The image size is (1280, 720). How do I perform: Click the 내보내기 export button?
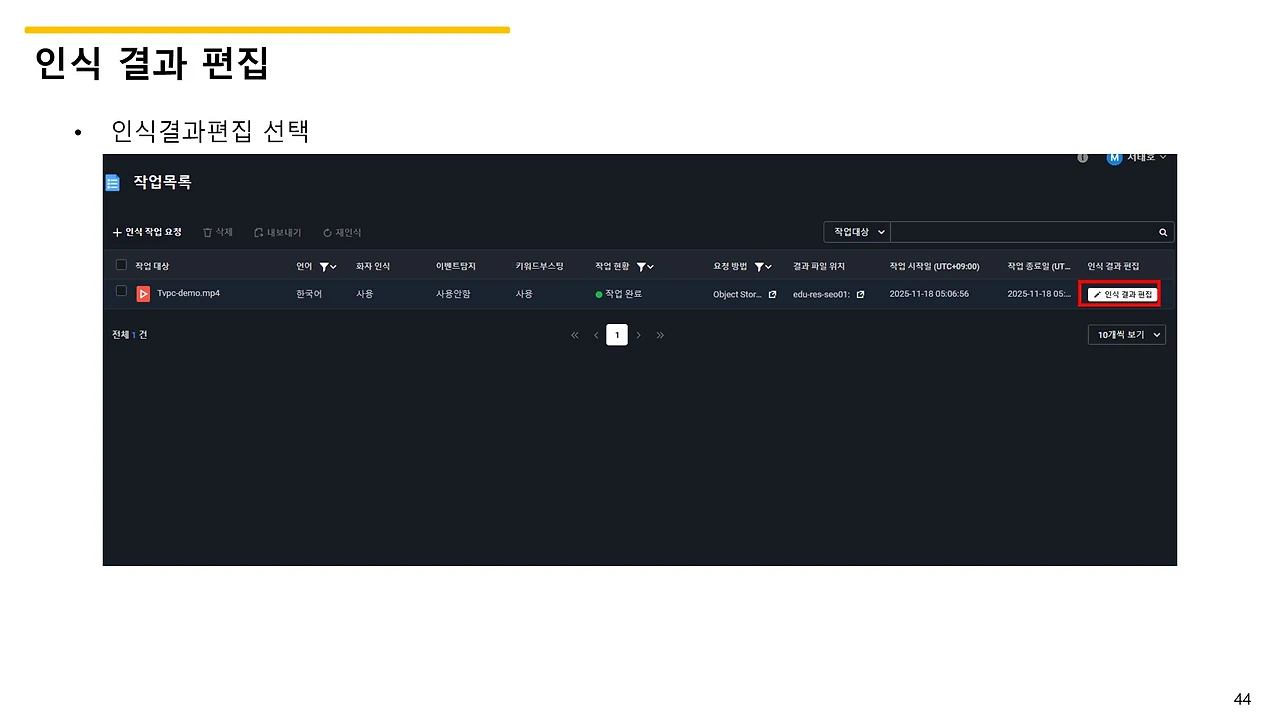click(277, 232)
